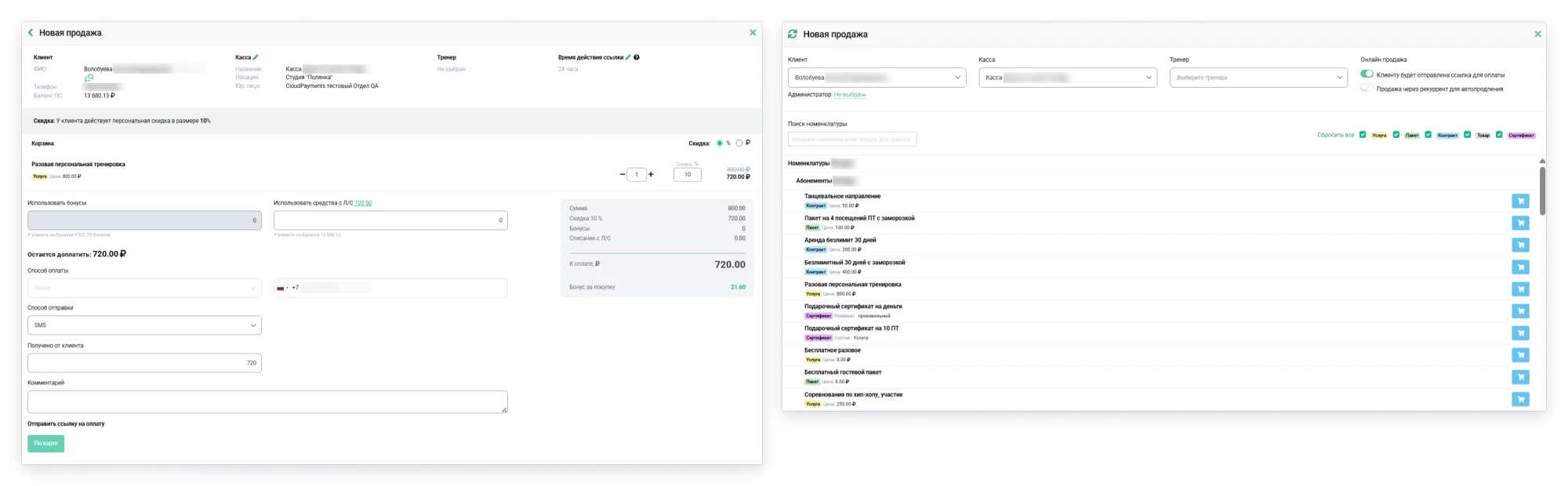Open the Тренер selection dropdown
Viewport: 1568px width, 486px height.
[1258, 78]
